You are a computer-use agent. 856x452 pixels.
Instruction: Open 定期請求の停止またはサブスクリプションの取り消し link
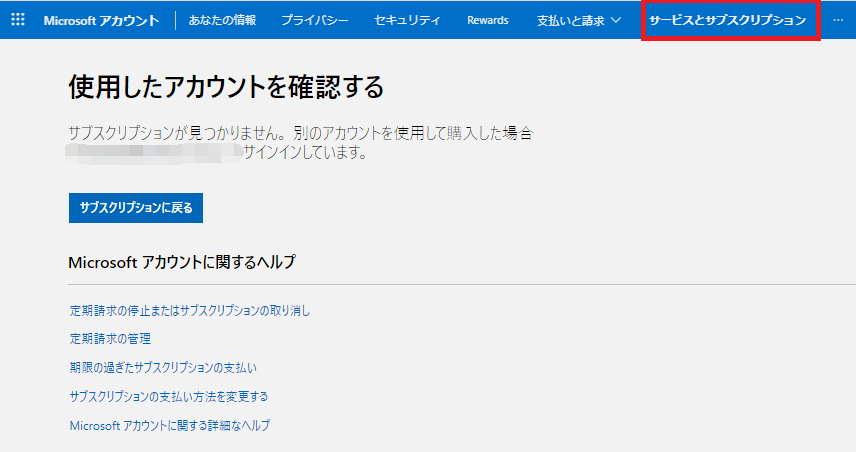[190, 311]
